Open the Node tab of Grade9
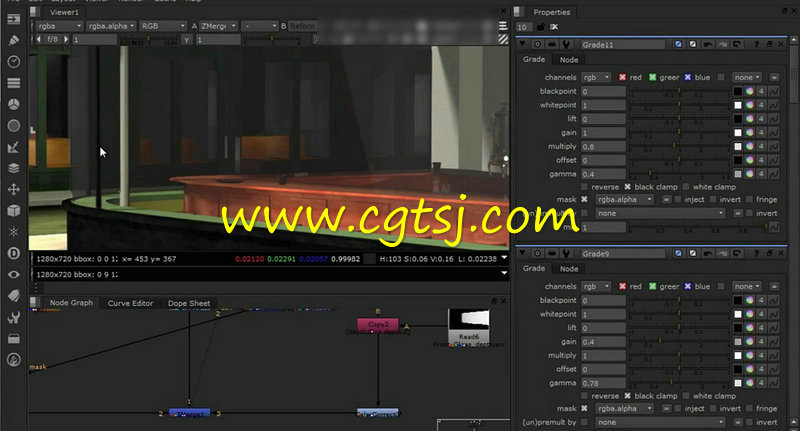Viewport: 800px width, 431px height. coord(568,269)
